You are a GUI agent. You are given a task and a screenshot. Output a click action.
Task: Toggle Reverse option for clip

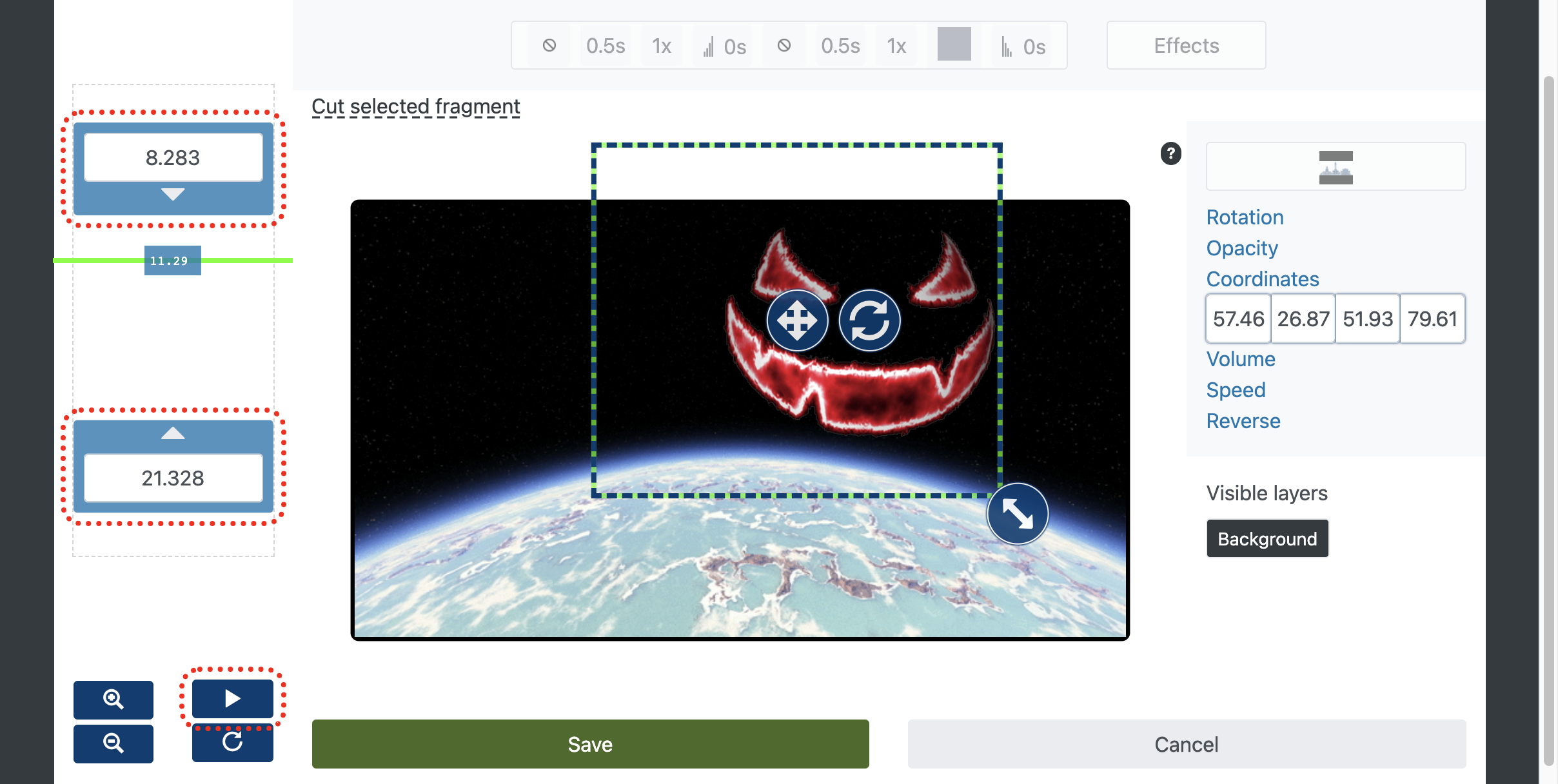(x=1244, y=419)
